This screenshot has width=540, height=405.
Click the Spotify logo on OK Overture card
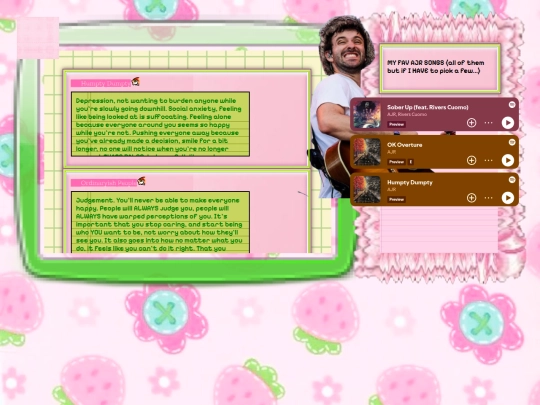[512, 142]
